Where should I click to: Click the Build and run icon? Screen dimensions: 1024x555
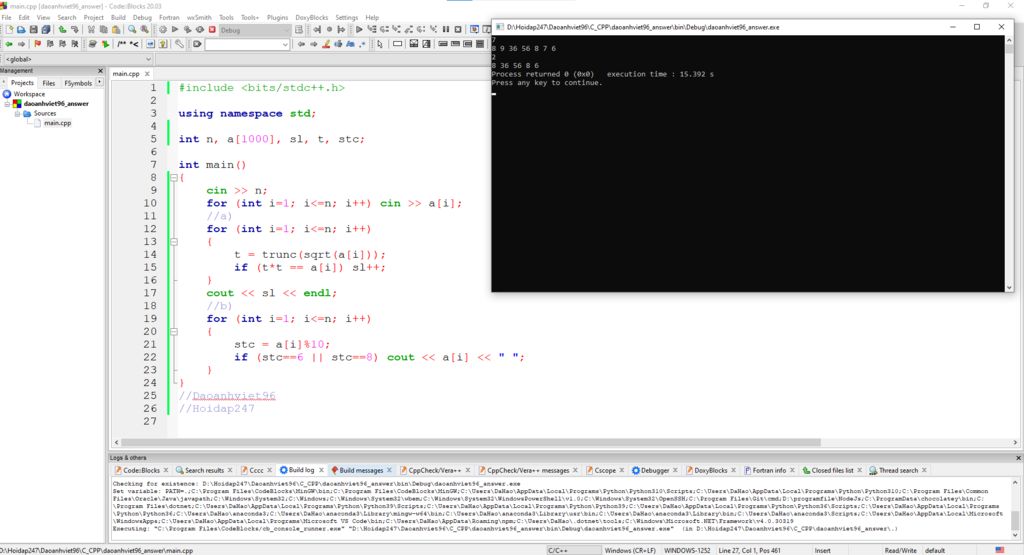(x=187, y=29)
